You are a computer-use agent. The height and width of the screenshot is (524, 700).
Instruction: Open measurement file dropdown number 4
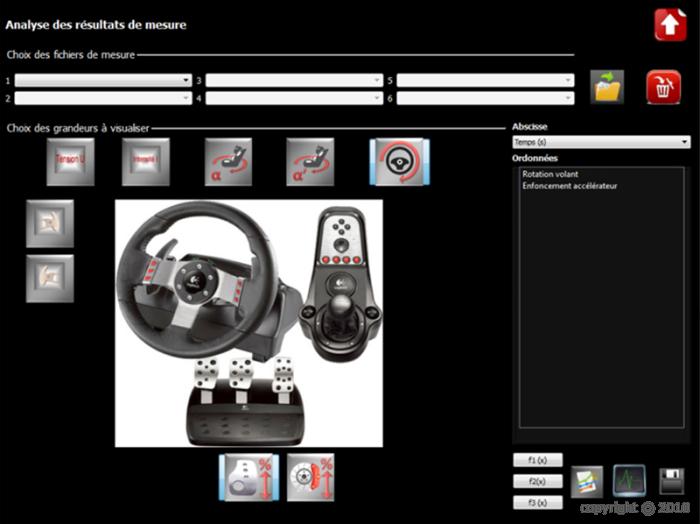(294, 98)
